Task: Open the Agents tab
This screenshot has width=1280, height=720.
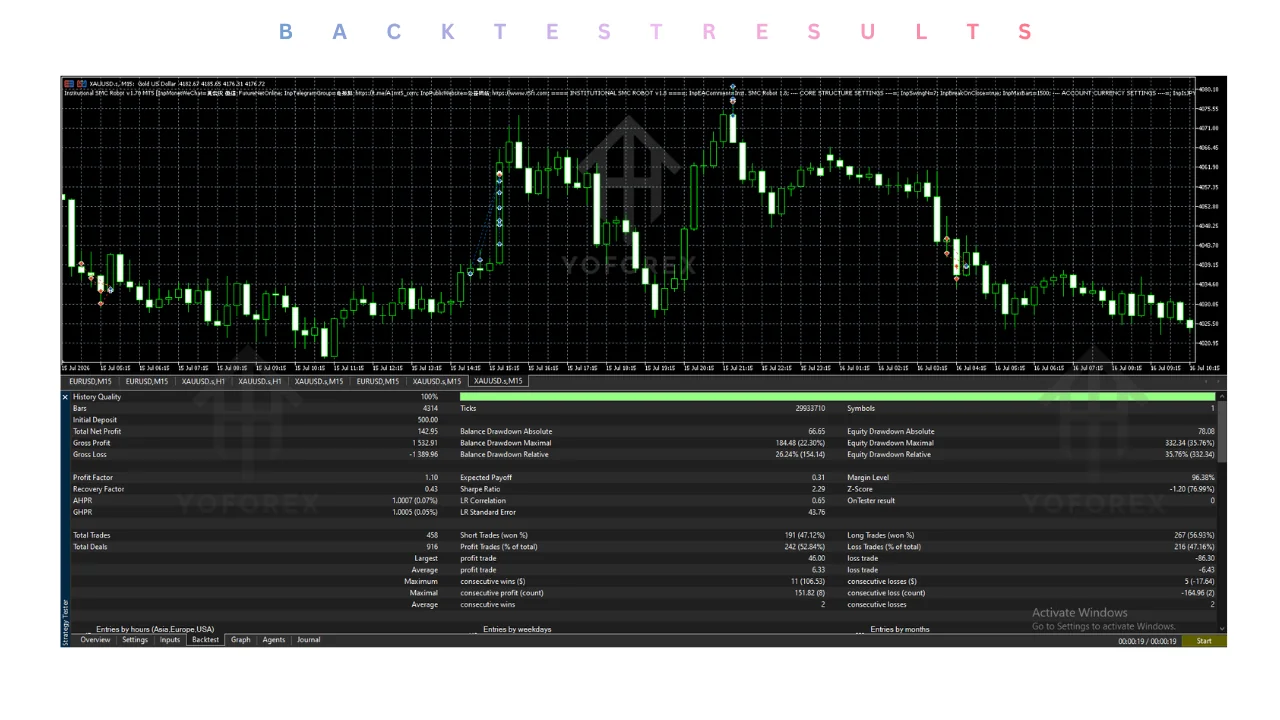Action: pyautogui.click(x=274, y=640)
